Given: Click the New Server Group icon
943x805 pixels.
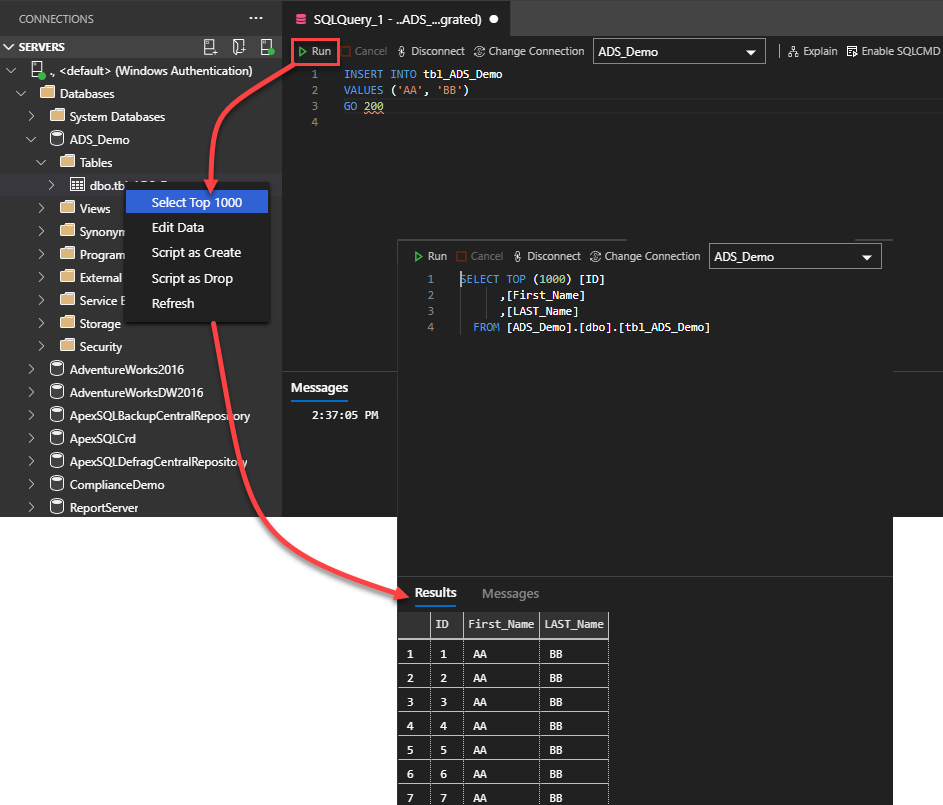Looking at the screenshot, I should (x=239, y=47).
